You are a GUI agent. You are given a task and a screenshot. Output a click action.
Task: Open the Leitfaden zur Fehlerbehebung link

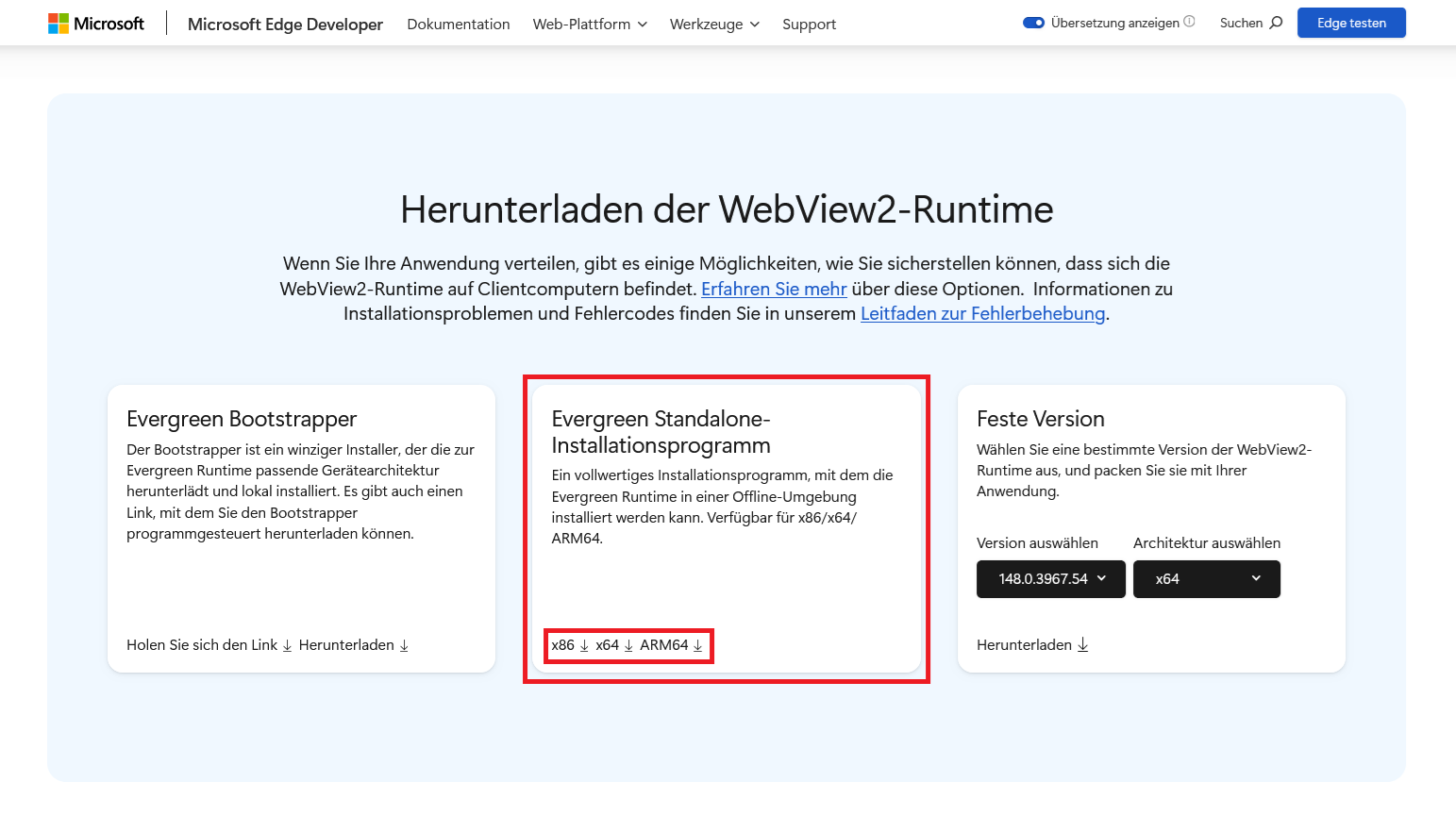click(982, 313)
